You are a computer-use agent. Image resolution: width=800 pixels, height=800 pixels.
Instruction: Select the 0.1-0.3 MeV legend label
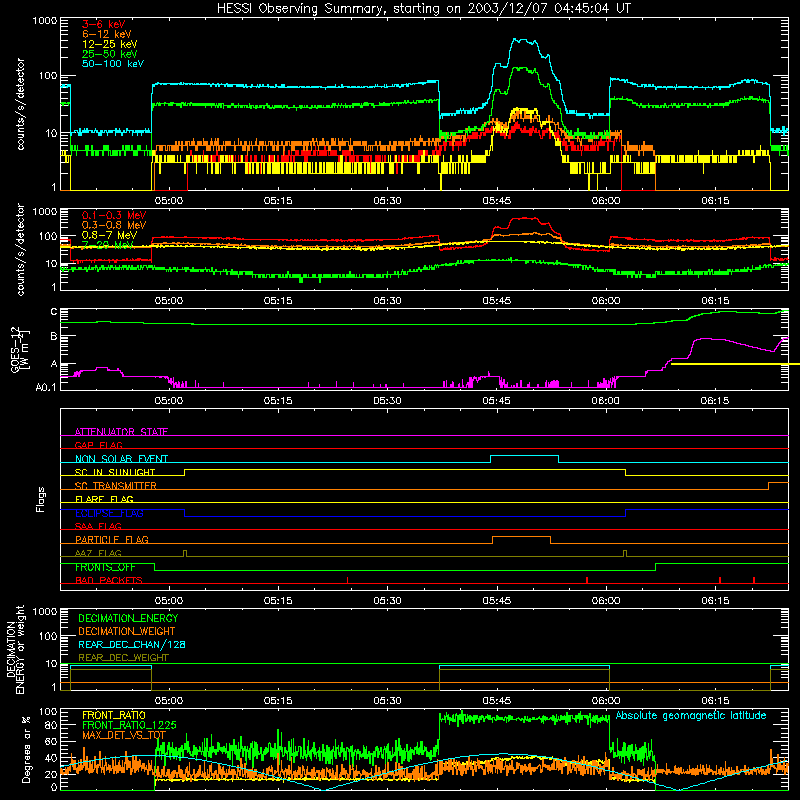[x=114, y=215]
